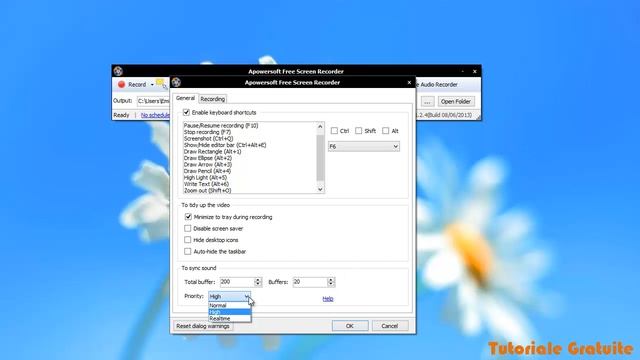Enable Hide desktop icons checkbox

pos(187,240)
